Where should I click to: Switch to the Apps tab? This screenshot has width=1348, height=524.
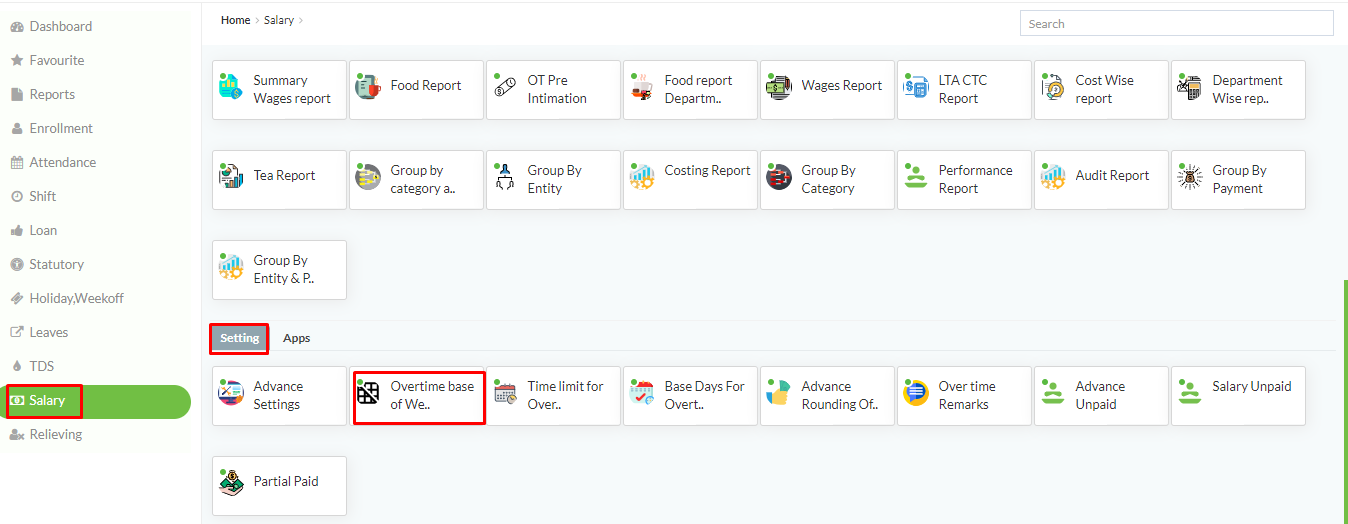[x=297, y=338]
